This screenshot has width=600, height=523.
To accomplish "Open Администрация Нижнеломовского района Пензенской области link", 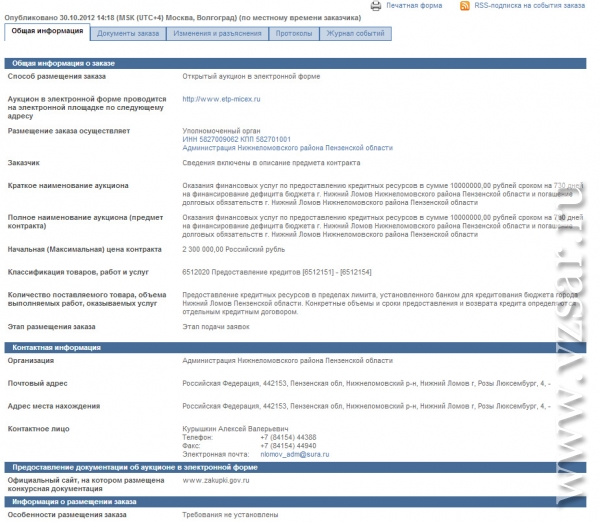I will click(x=287, y=148).
